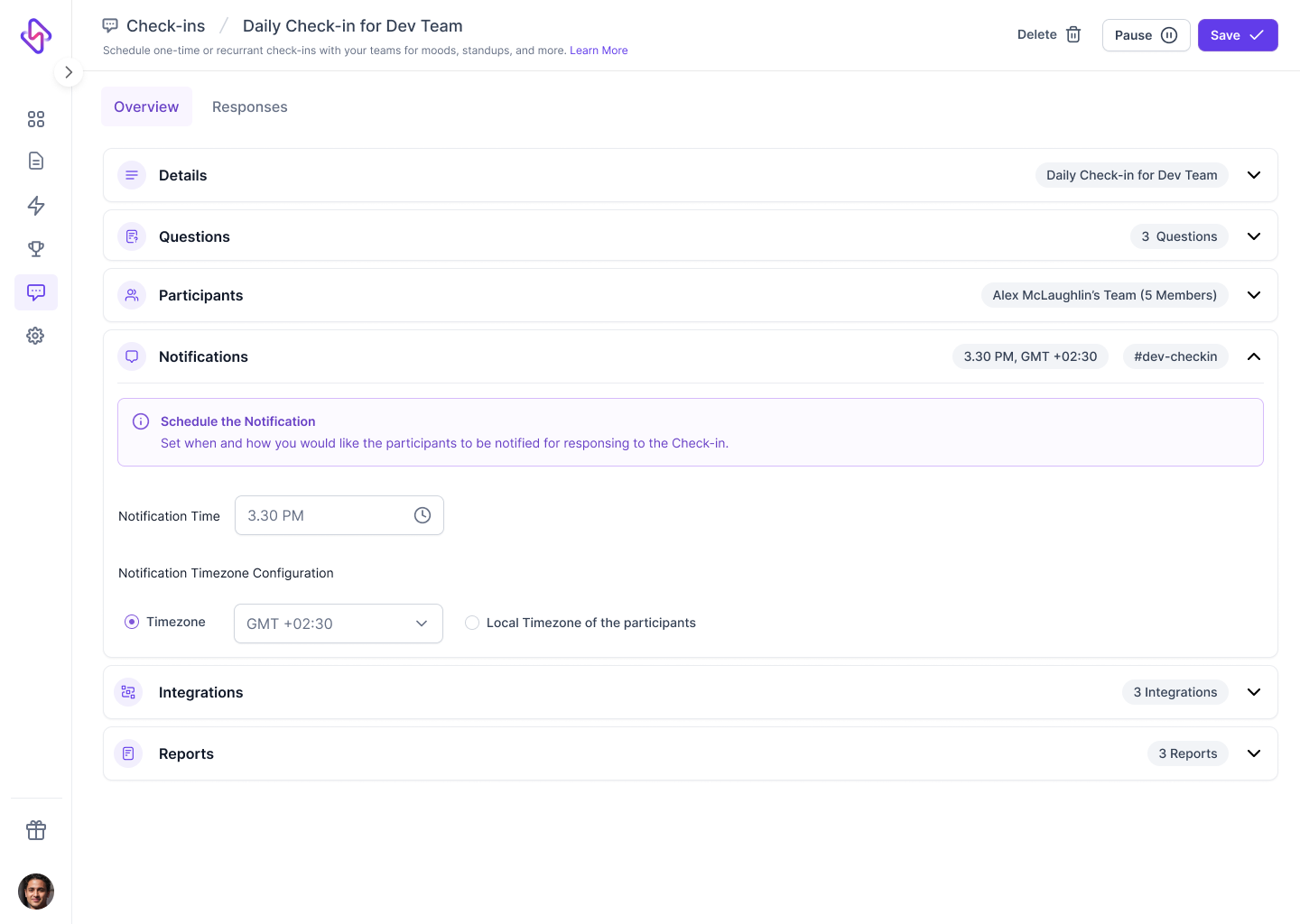
Task: Click the gift icon in sidebar
Action: tap(36, 830)
